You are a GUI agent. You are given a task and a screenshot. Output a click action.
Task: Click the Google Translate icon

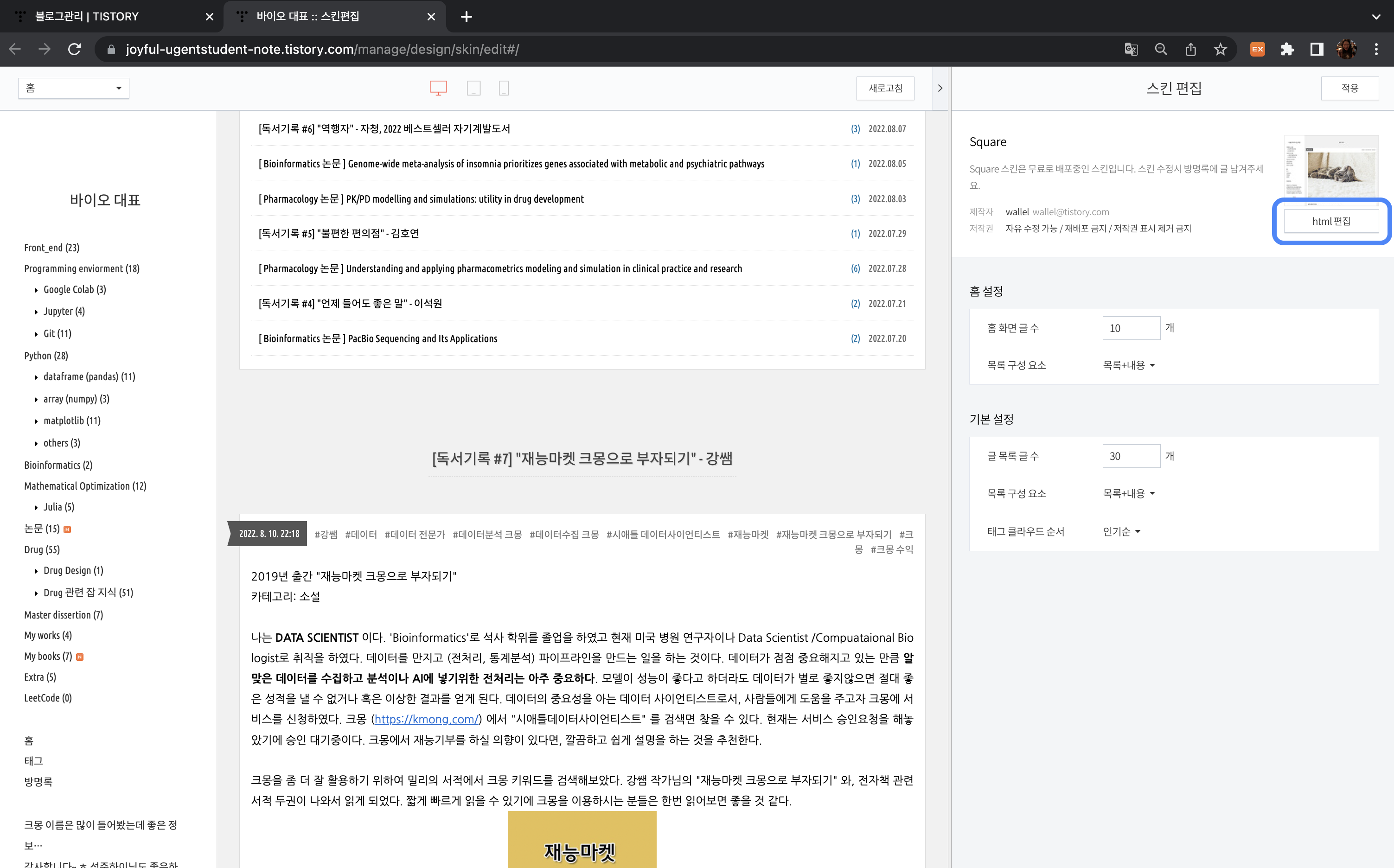click(x=1131, y=49)
